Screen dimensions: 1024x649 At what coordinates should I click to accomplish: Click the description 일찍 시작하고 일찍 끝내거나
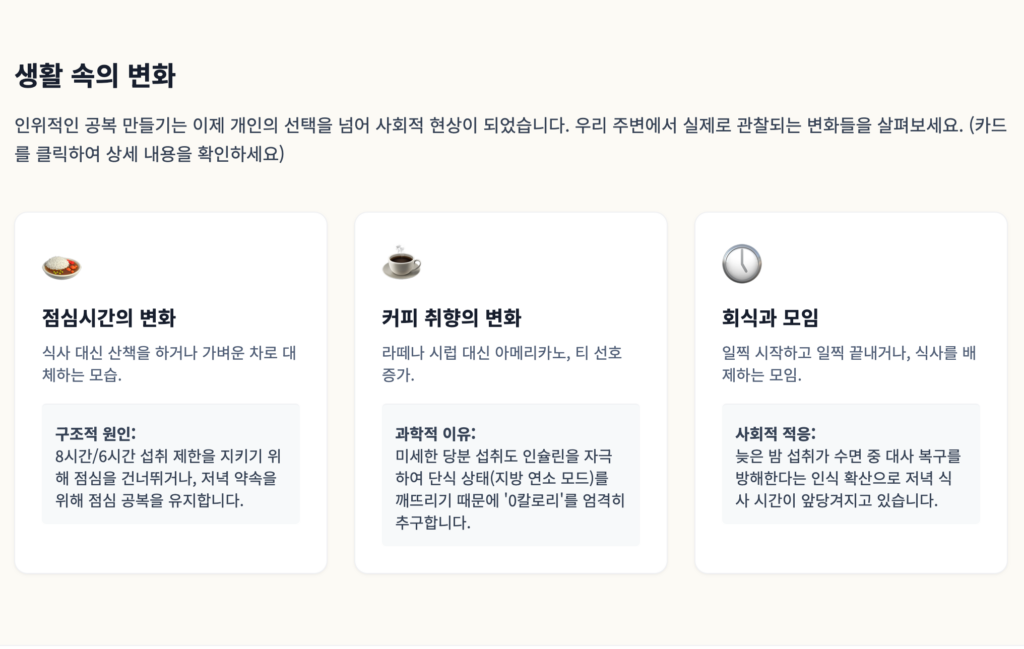pyautogui.click(x=848, y=353)
